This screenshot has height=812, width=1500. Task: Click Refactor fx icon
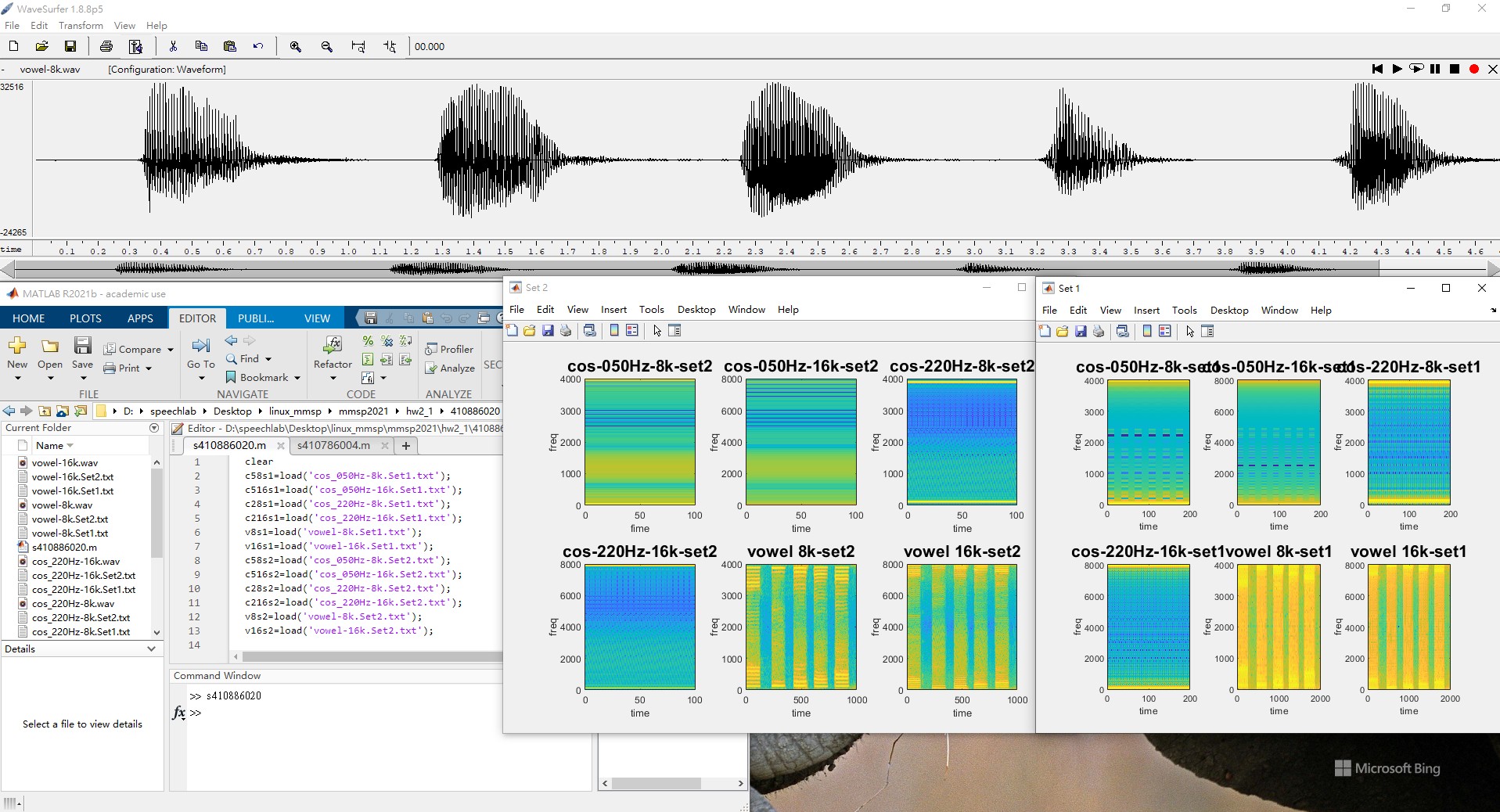click(333, 345)
